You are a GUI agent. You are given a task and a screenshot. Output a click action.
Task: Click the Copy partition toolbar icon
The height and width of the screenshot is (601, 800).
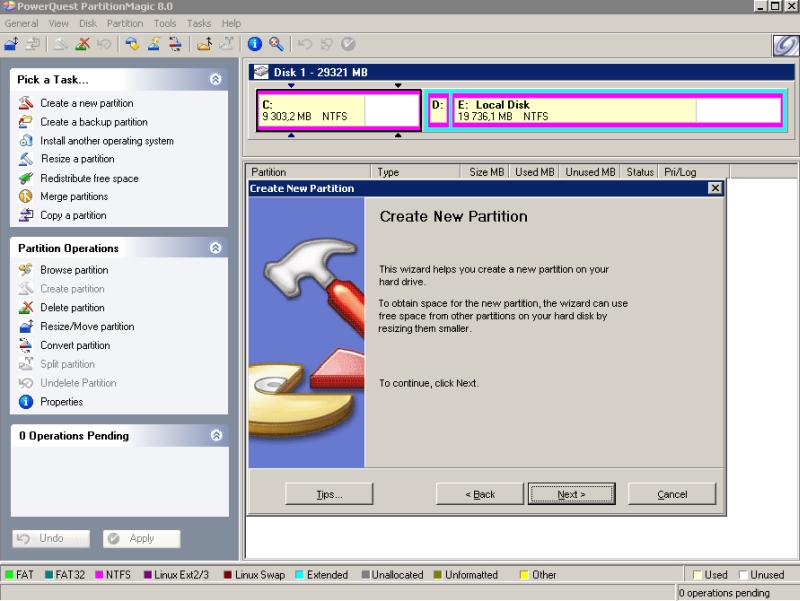click(x=33, y=44)
